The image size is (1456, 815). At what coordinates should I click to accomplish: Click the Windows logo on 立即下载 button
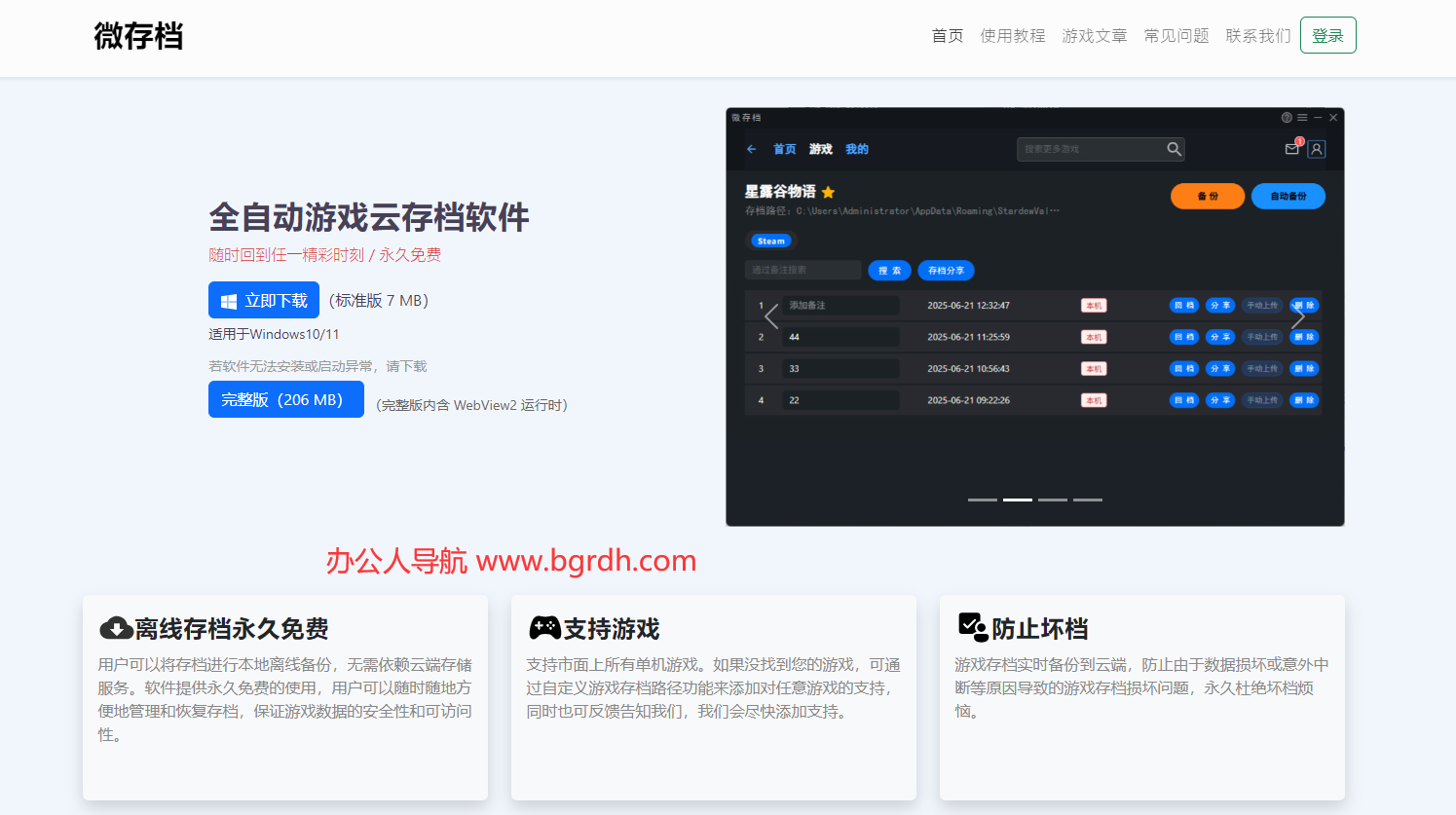tap(229, 302)
